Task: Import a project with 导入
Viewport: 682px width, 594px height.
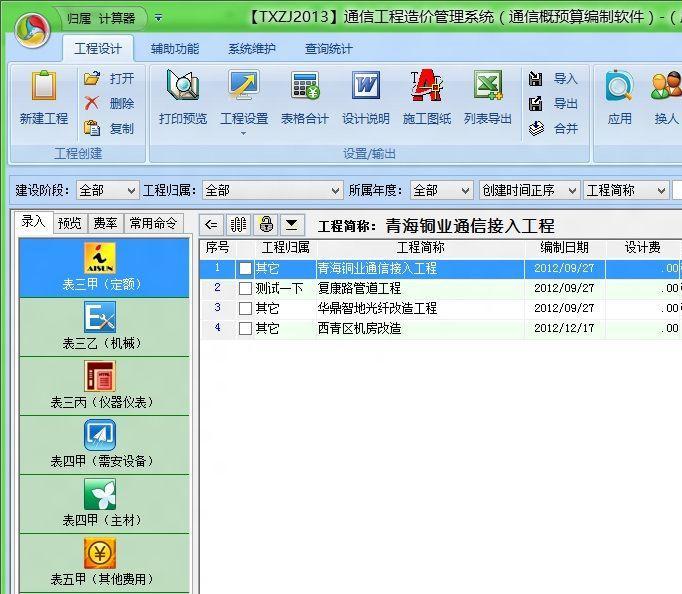Action: [553, 79]
